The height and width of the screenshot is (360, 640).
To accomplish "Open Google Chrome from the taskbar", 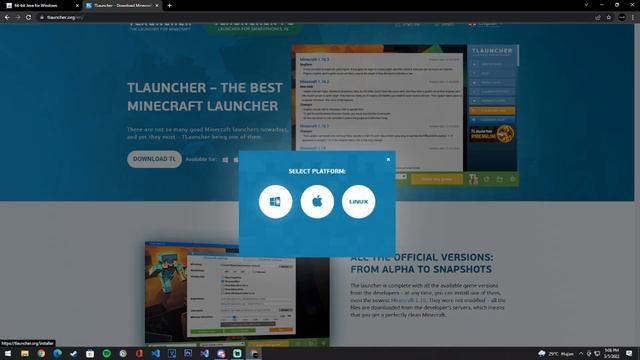I will [41, 353].
